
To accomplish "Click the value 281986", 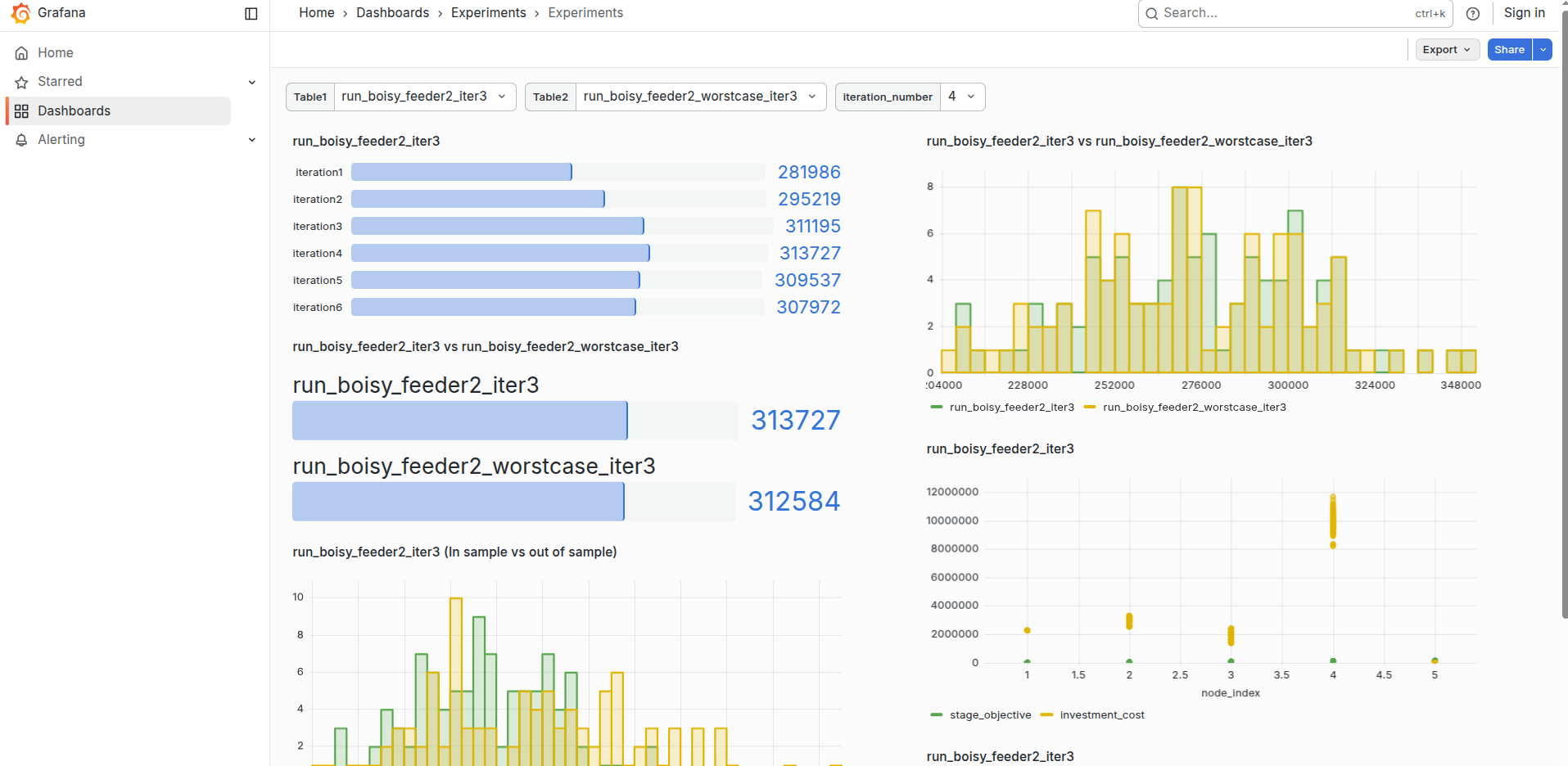I will point(809,172).
